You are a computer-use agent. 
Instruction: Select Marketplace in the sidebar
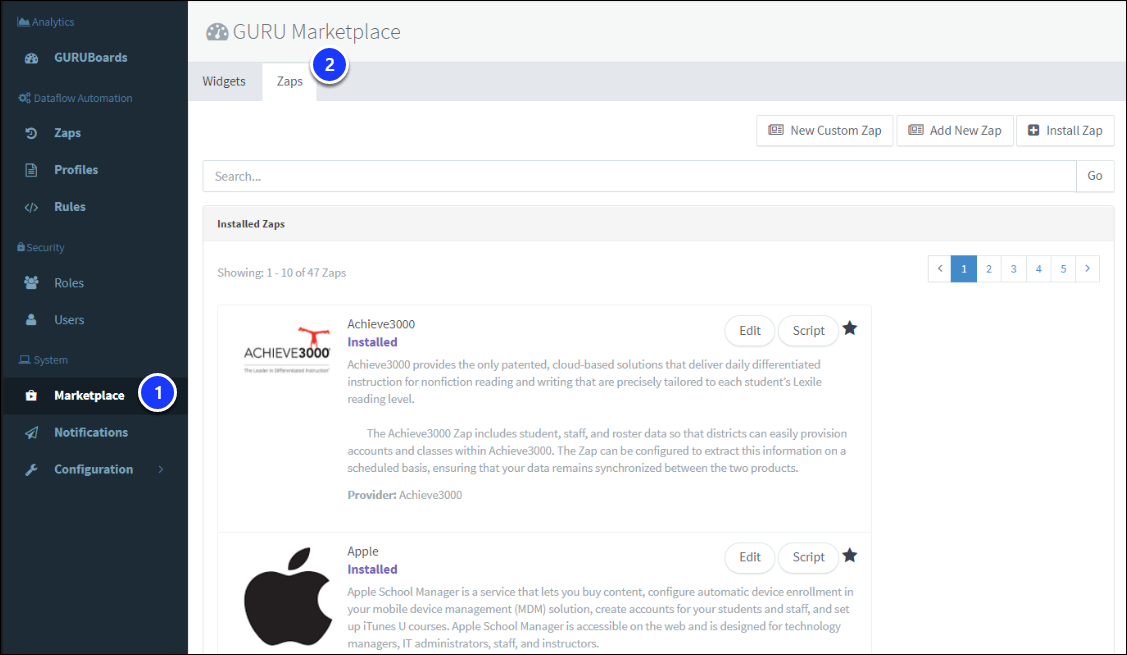coord(89,395)
